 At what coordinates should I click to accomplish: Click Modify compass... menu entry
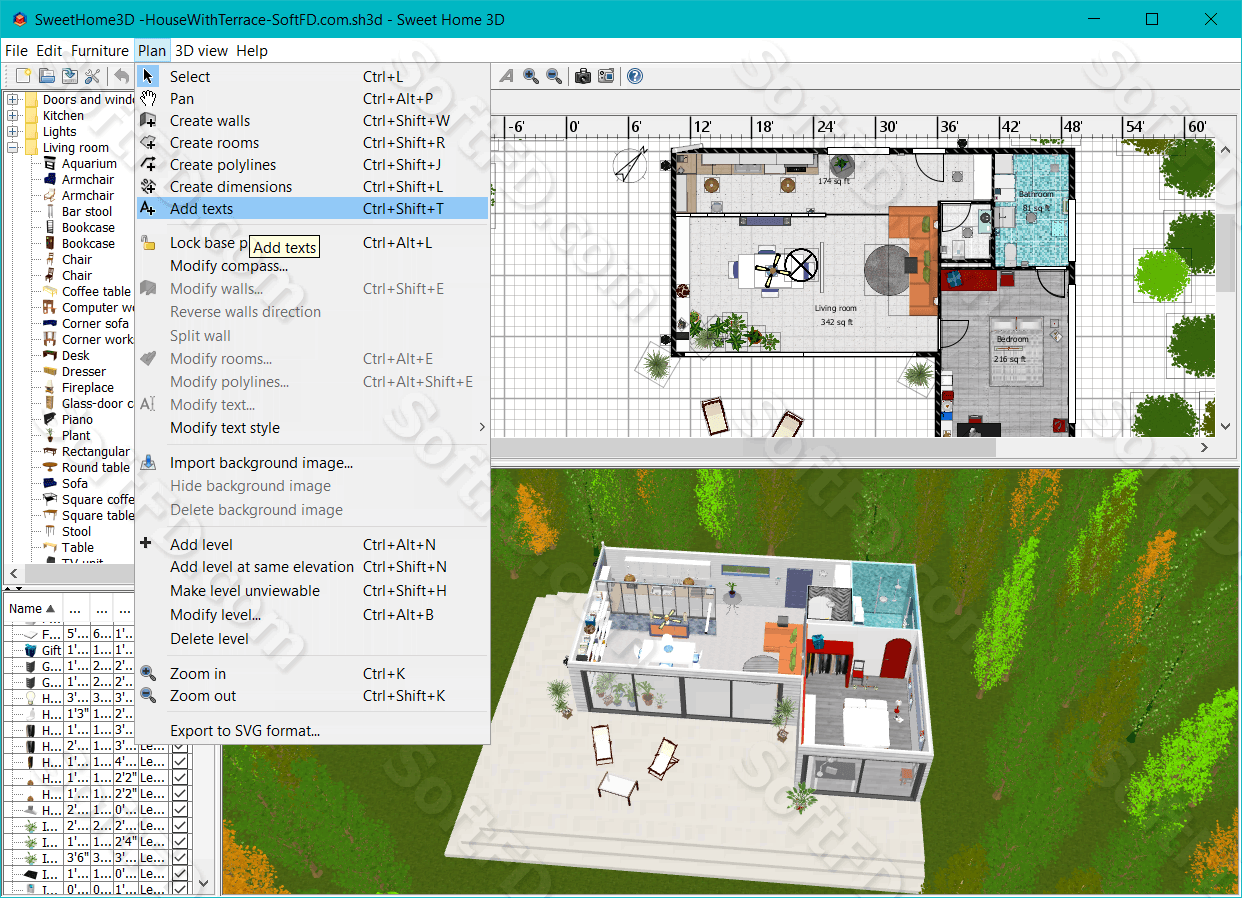312,265
